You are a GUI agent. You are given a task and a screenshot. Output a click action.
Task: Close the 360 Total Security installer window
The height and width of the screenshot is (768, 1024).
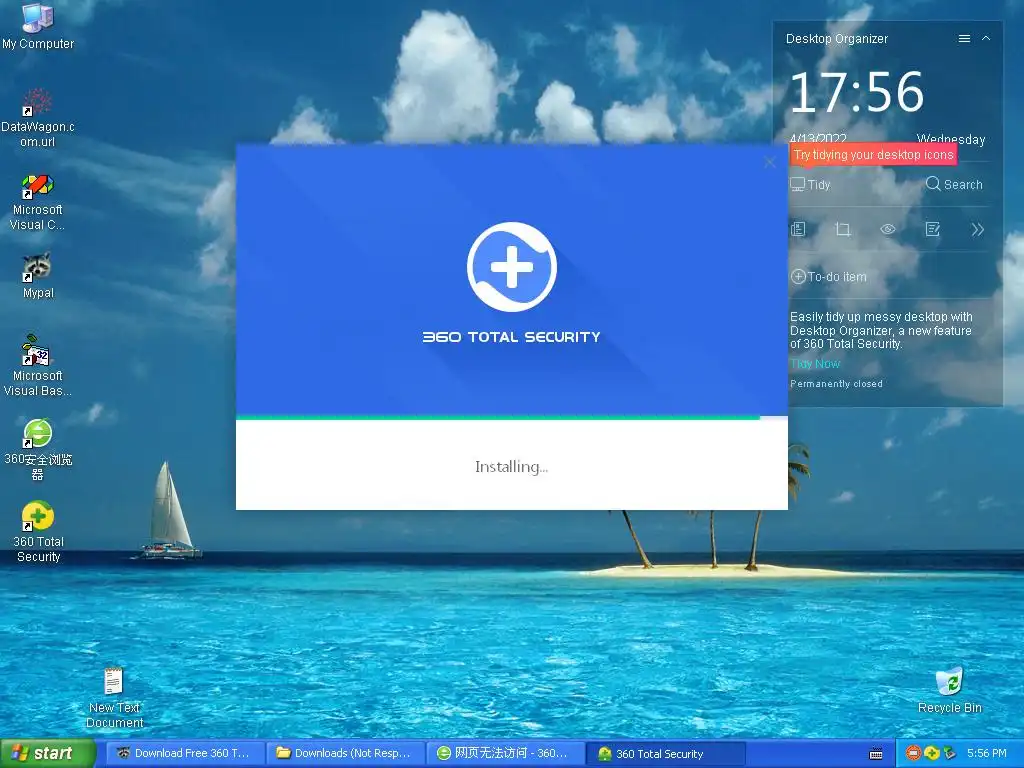[x=770, y=162]
